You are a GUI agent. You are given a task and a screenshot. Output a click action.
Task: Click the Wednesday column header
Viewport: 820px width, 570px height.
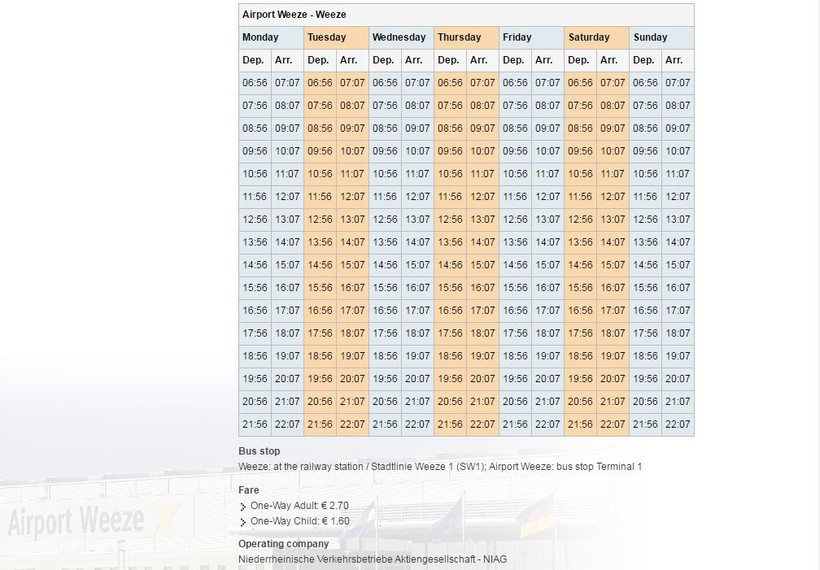[x=399, y=37]
